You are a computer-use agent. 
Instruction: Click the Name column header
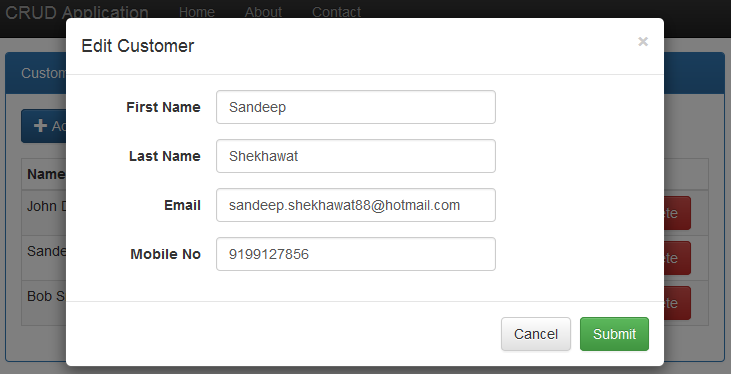pos(46,174)
